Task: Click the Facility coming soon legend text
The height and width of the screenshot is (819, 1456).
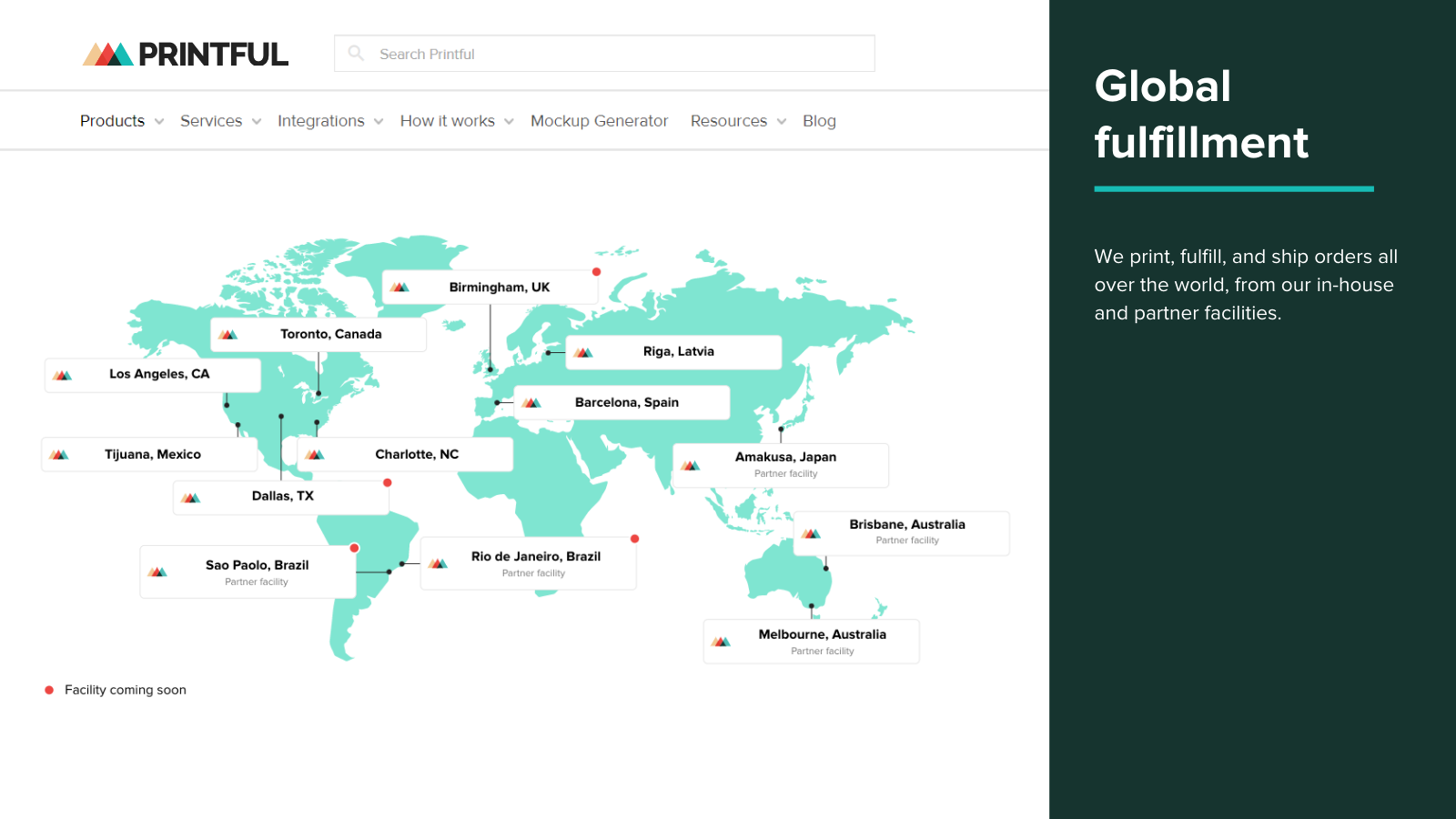Action: pos(126,690)
